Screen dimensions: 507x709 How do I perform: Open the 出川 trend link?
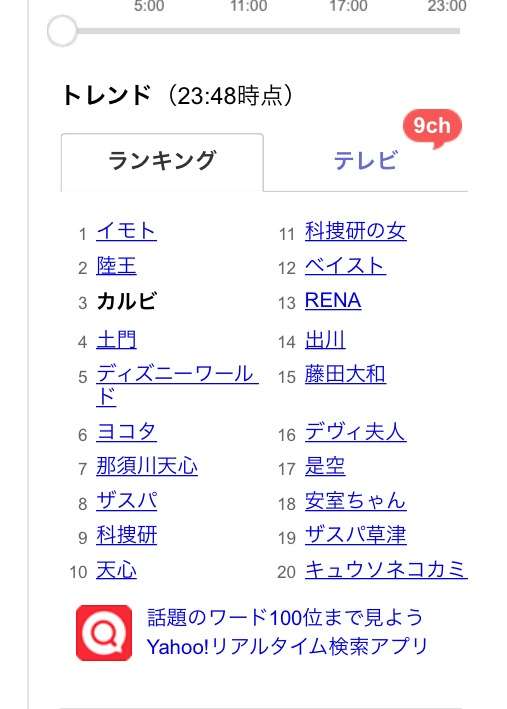325,340
